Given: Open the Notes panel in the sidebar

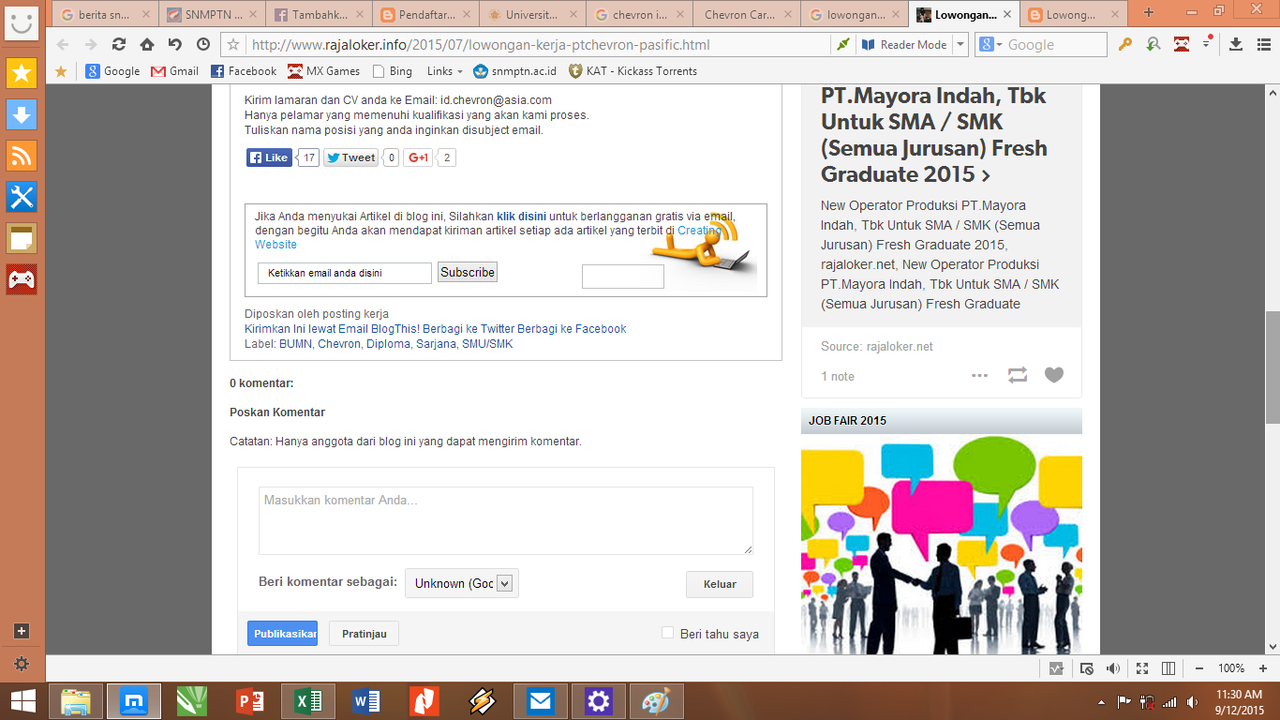Looking at the screenshot, I should [22, 238].
